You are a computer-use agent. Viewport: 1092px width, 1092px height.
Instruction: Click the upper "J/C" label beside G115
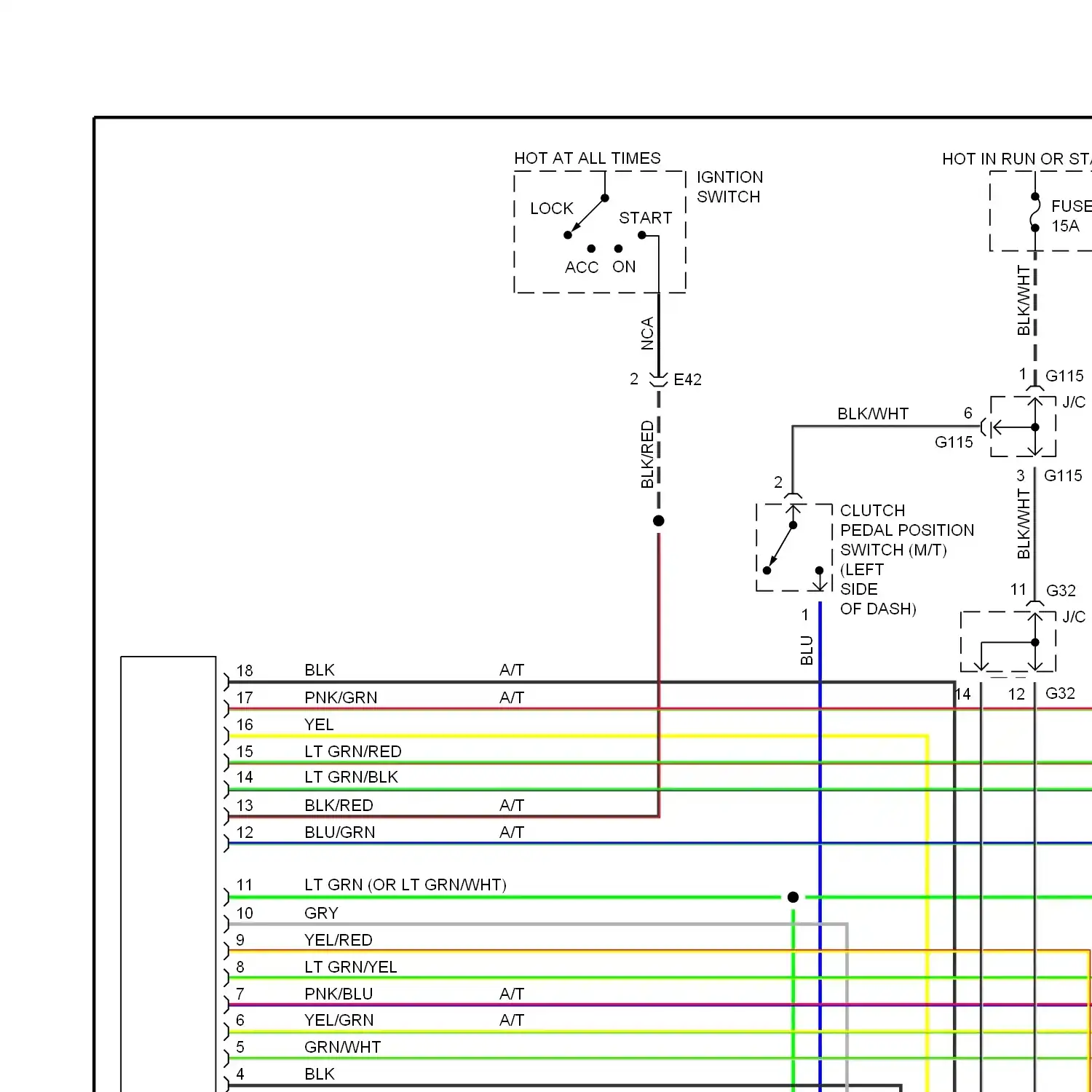pos(1074,402)
